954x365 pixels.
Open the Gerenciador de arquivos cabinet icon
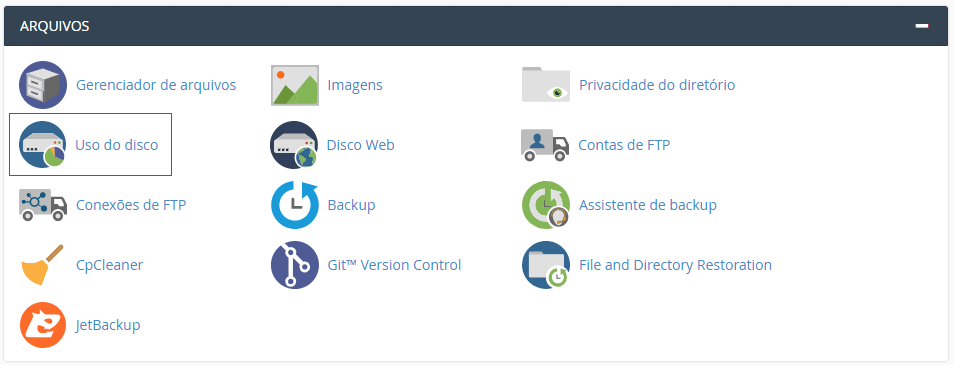click(x=43, y=85)
